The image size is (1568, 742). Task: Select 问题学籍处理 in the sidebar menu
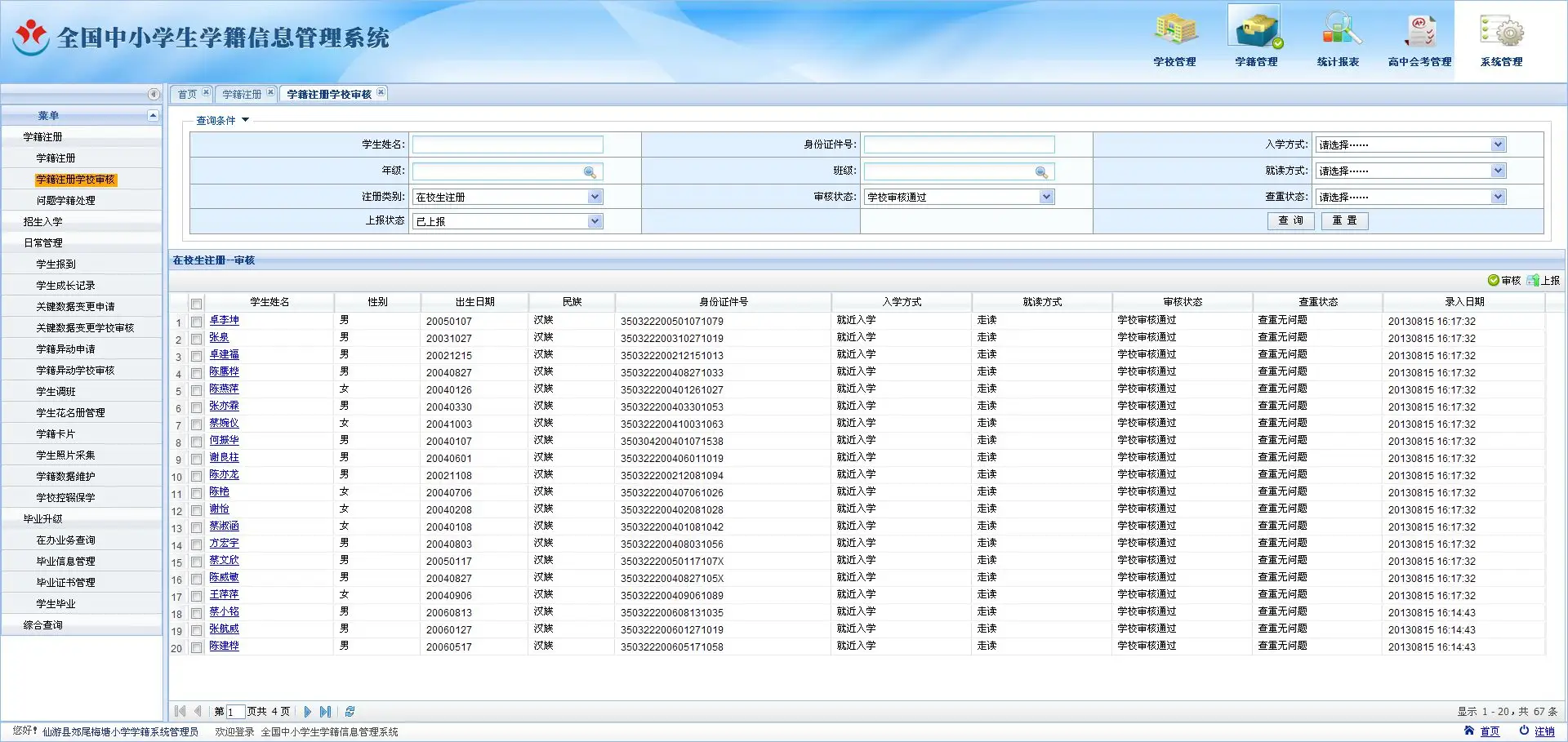click(65, 201)
